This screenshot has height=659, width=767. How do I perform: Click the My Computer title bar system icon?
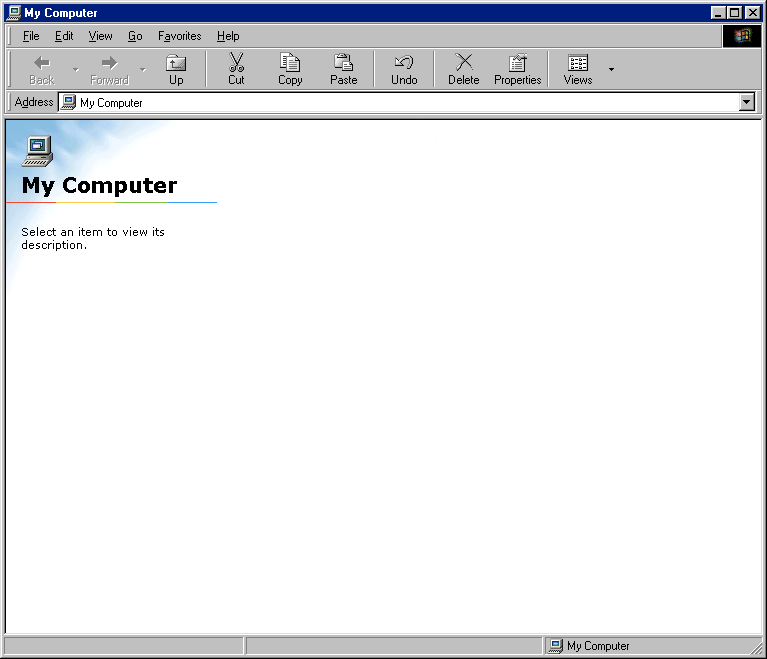(x=14, y=13)
